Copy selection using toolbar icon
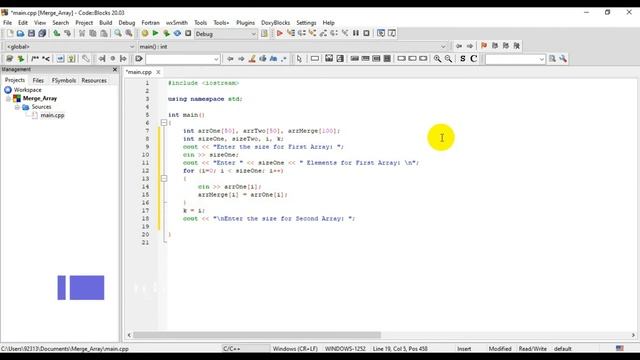This screenshot has height=360, width=640. [x=93, y=33]
